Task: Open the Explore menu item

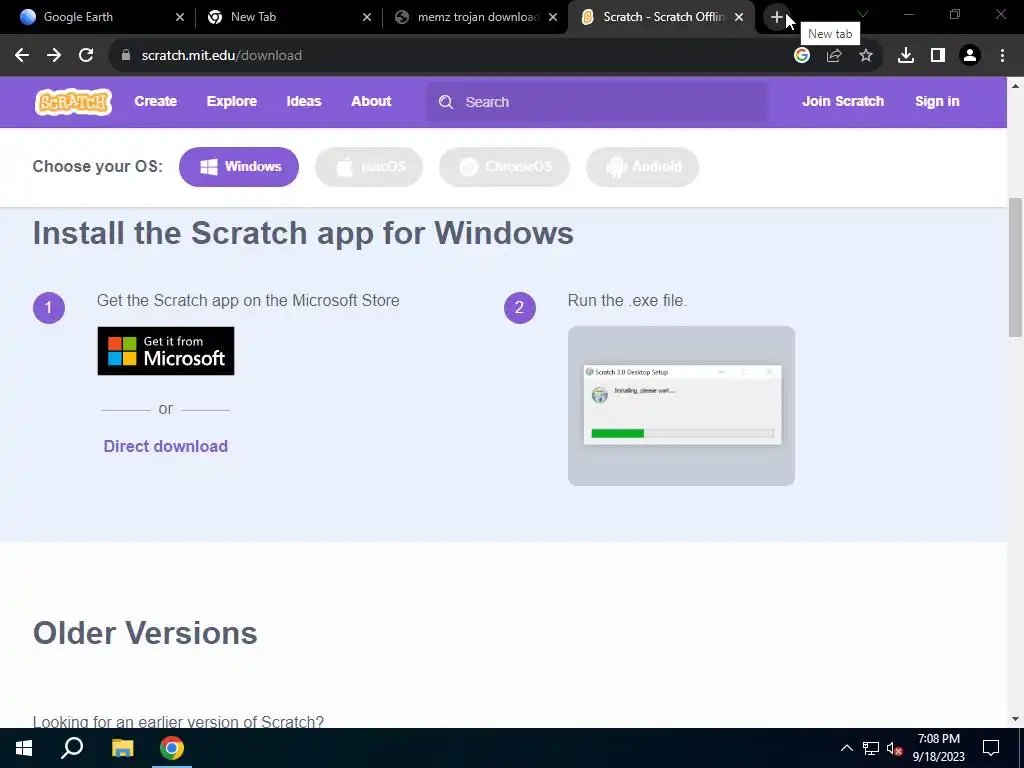Action: (x=232, y=101)
